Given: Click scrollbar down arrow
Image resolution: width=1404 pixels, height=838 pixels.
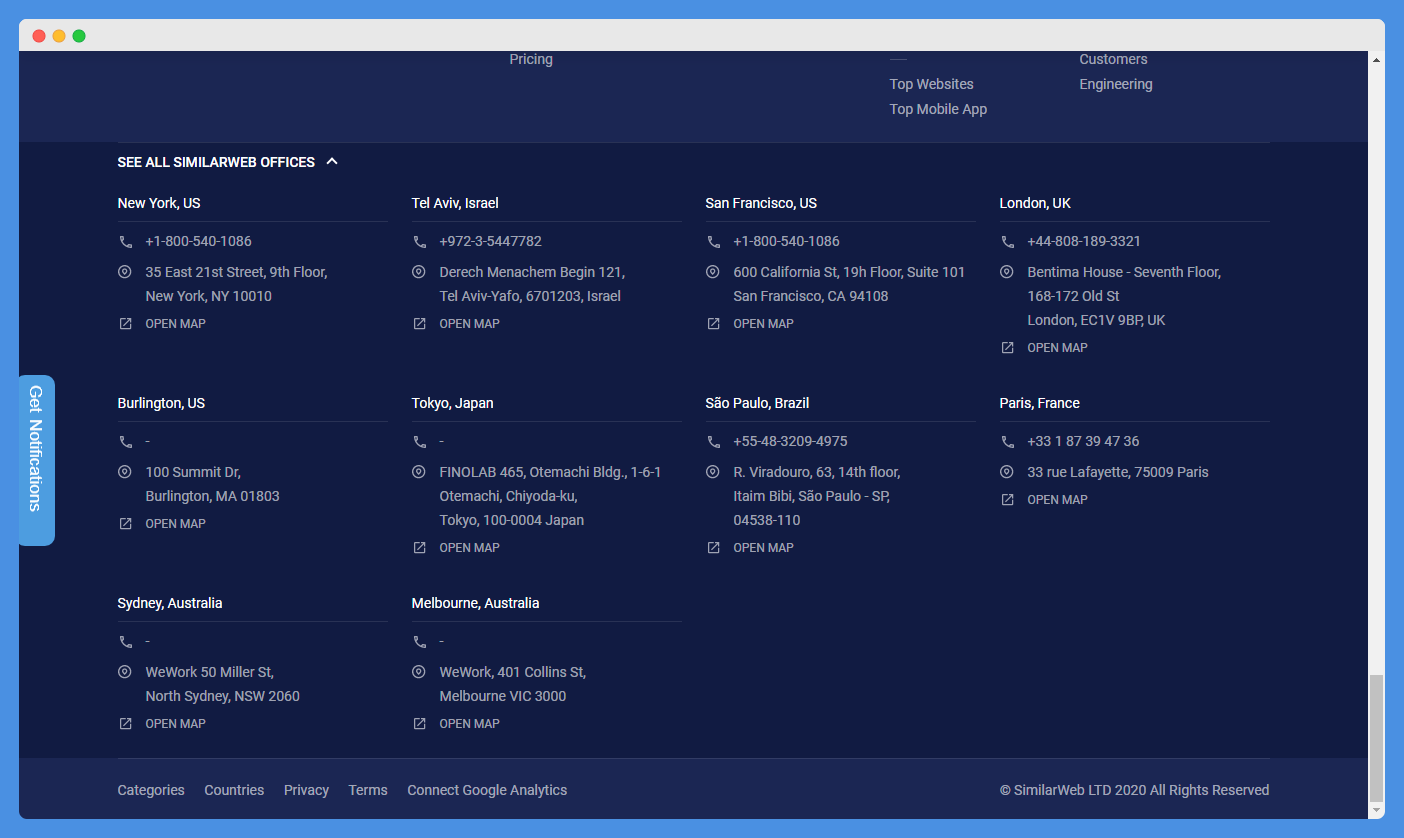Looking at the screenshot, I should click(x=1376, y=810).
